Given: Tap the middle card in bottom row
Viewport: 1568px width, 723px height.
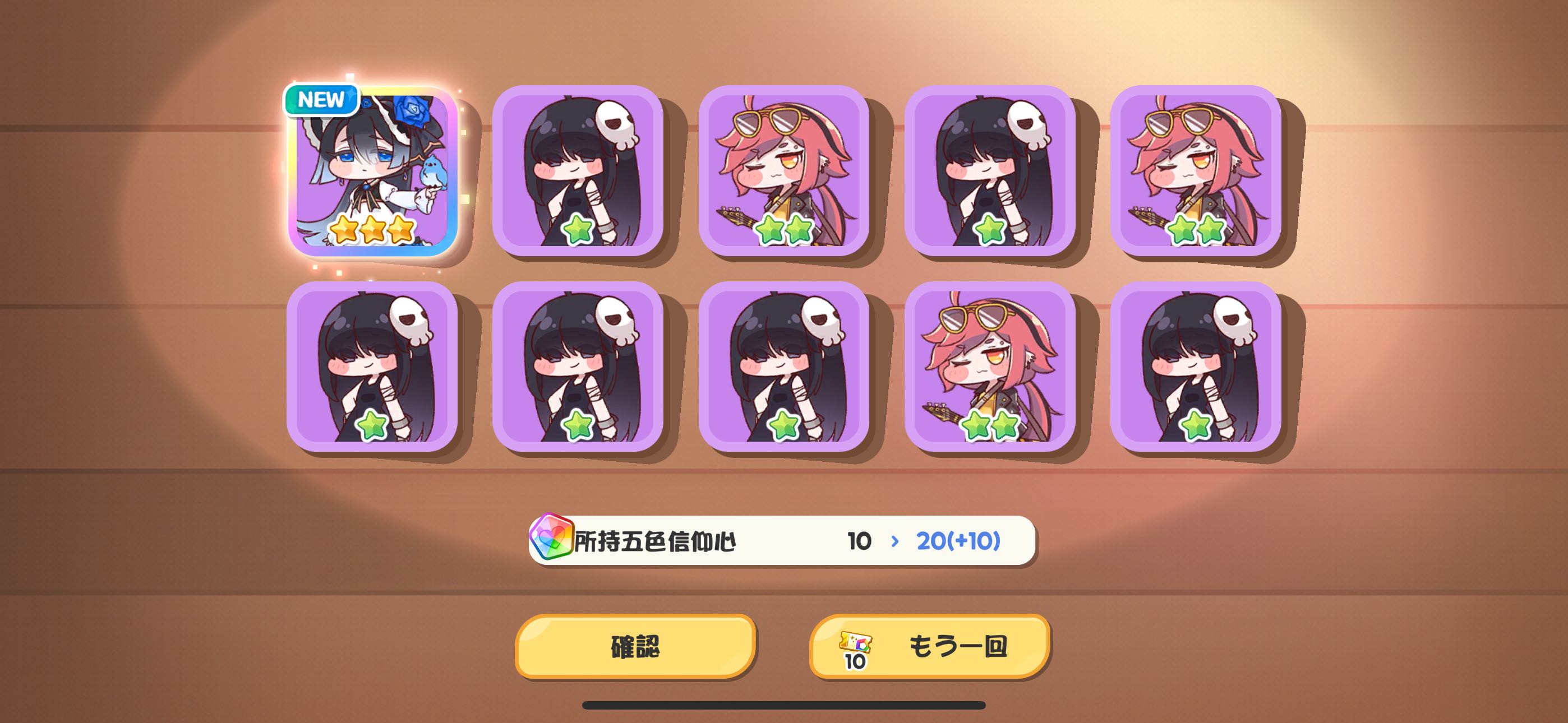Looking at the screenshot, I should (x=783, y=367).
